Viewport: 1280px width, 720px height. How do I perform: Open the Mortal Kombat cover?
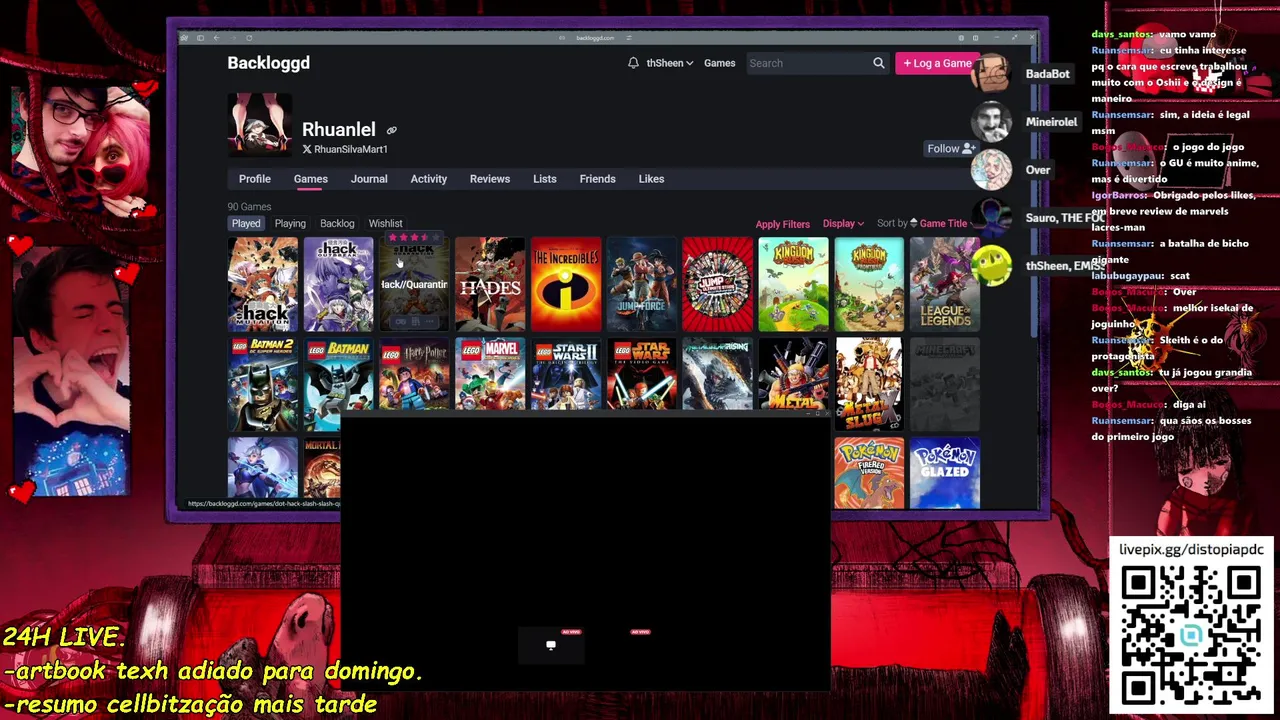pyautogui.click(x=322, y=467)
